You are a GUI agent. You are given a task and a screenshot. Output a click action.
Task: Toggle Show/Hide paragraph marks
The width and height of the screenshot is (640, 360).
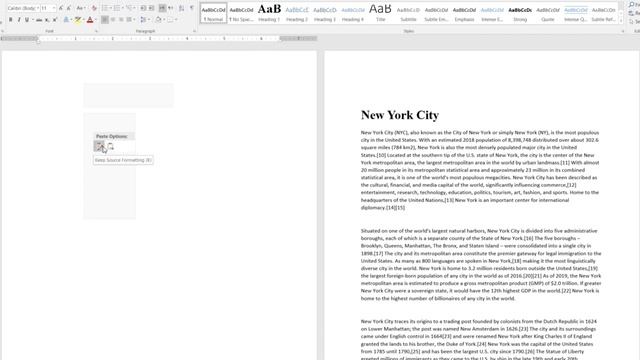point(191,8)
